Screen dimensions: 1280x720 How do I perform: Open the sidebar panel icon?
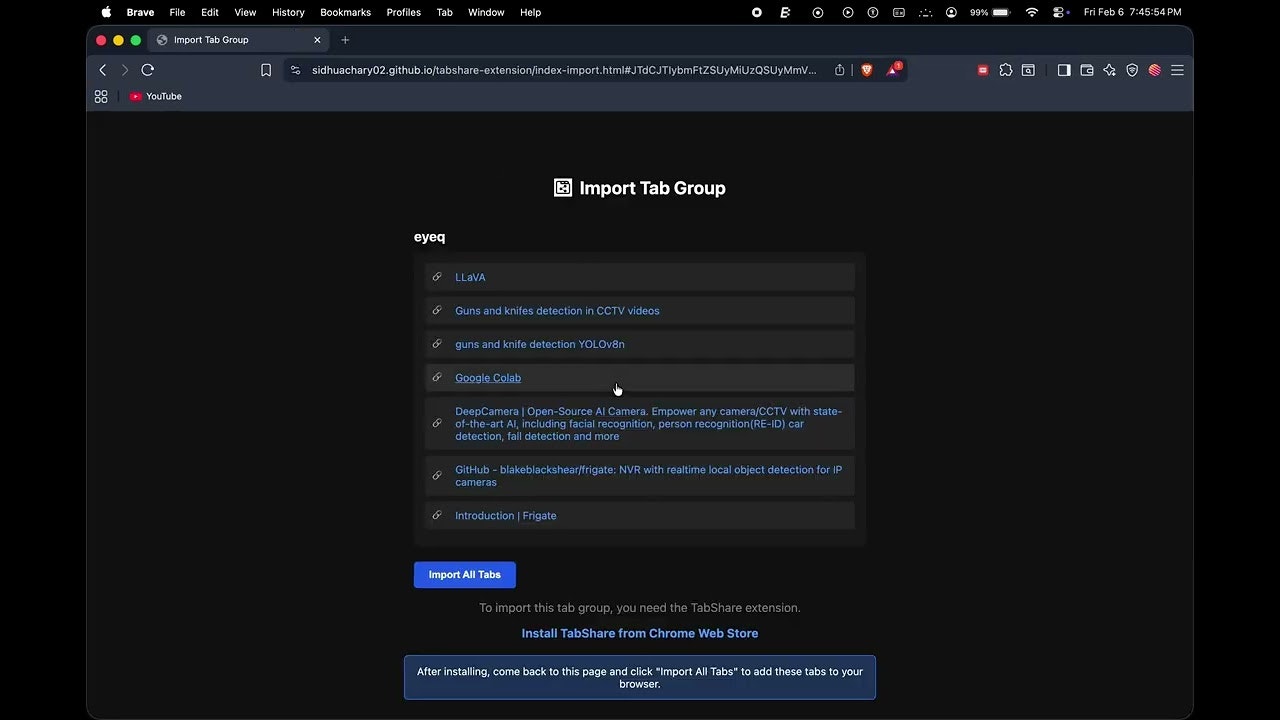[x=1064, y=70]
